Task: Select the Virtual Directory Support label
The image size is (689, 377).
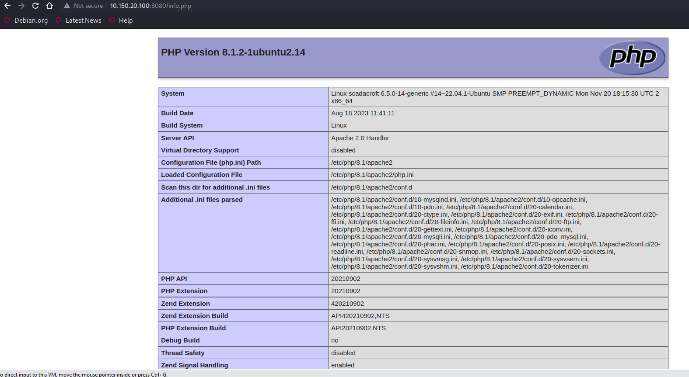Action: (200, 150)
